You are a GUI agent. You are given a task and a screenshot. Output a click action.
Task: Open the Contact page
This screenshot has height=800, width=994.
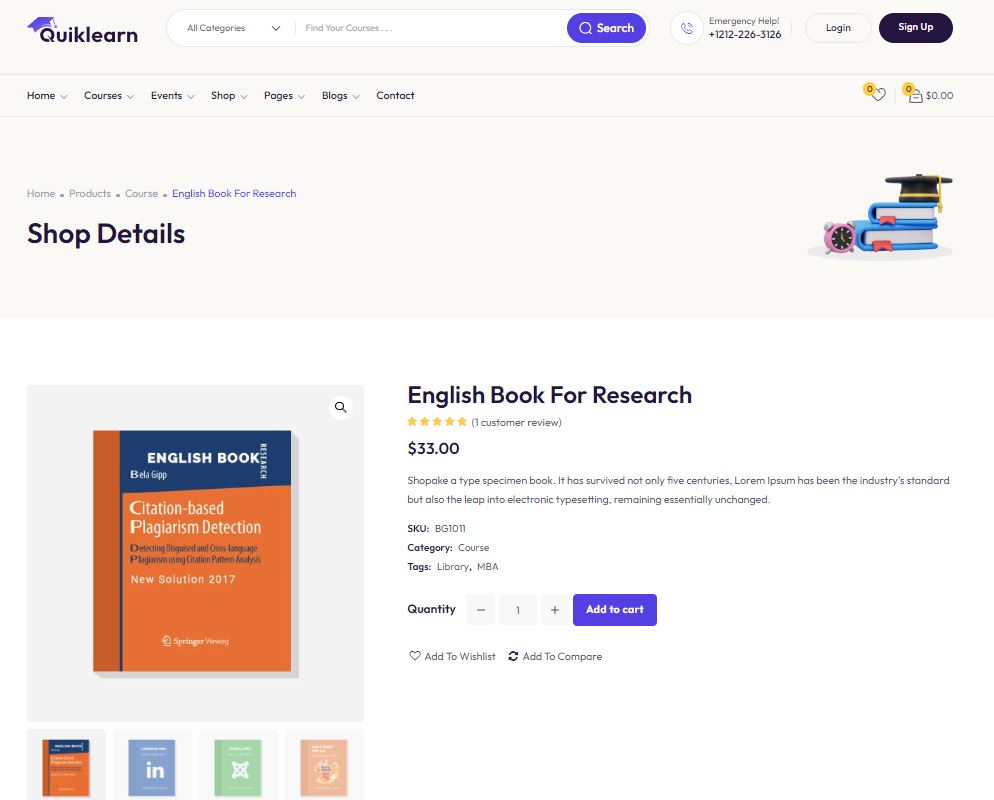[x=395, y=96]
